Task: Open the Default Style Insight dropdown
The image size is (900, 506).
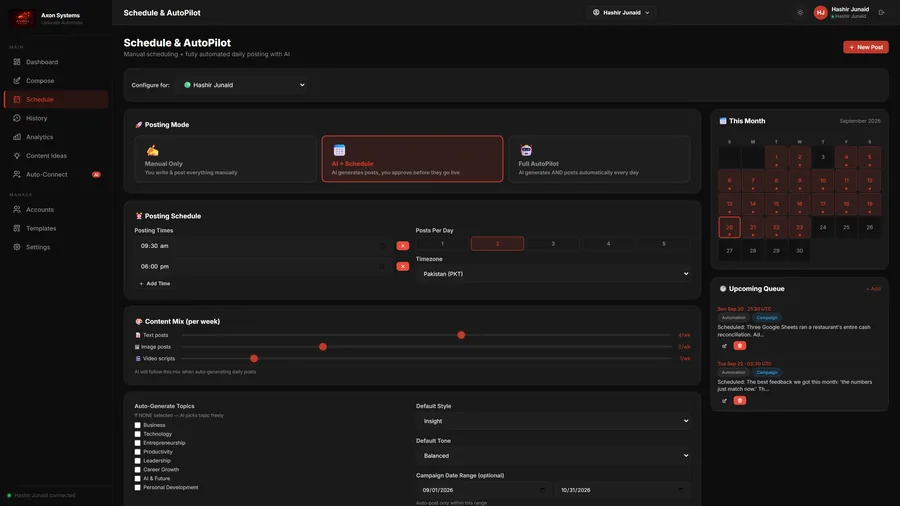Action: click(x=553, y=421)
